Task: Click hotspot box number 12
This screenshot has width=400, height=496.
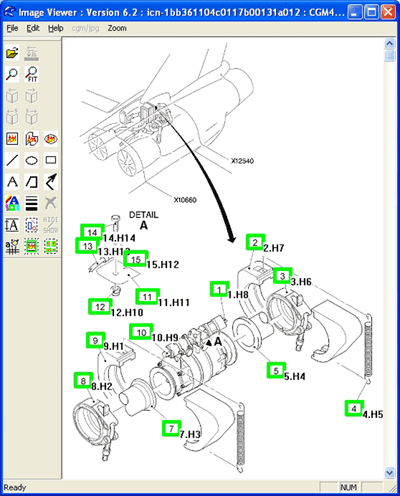Action: click(x=100, y=307)
